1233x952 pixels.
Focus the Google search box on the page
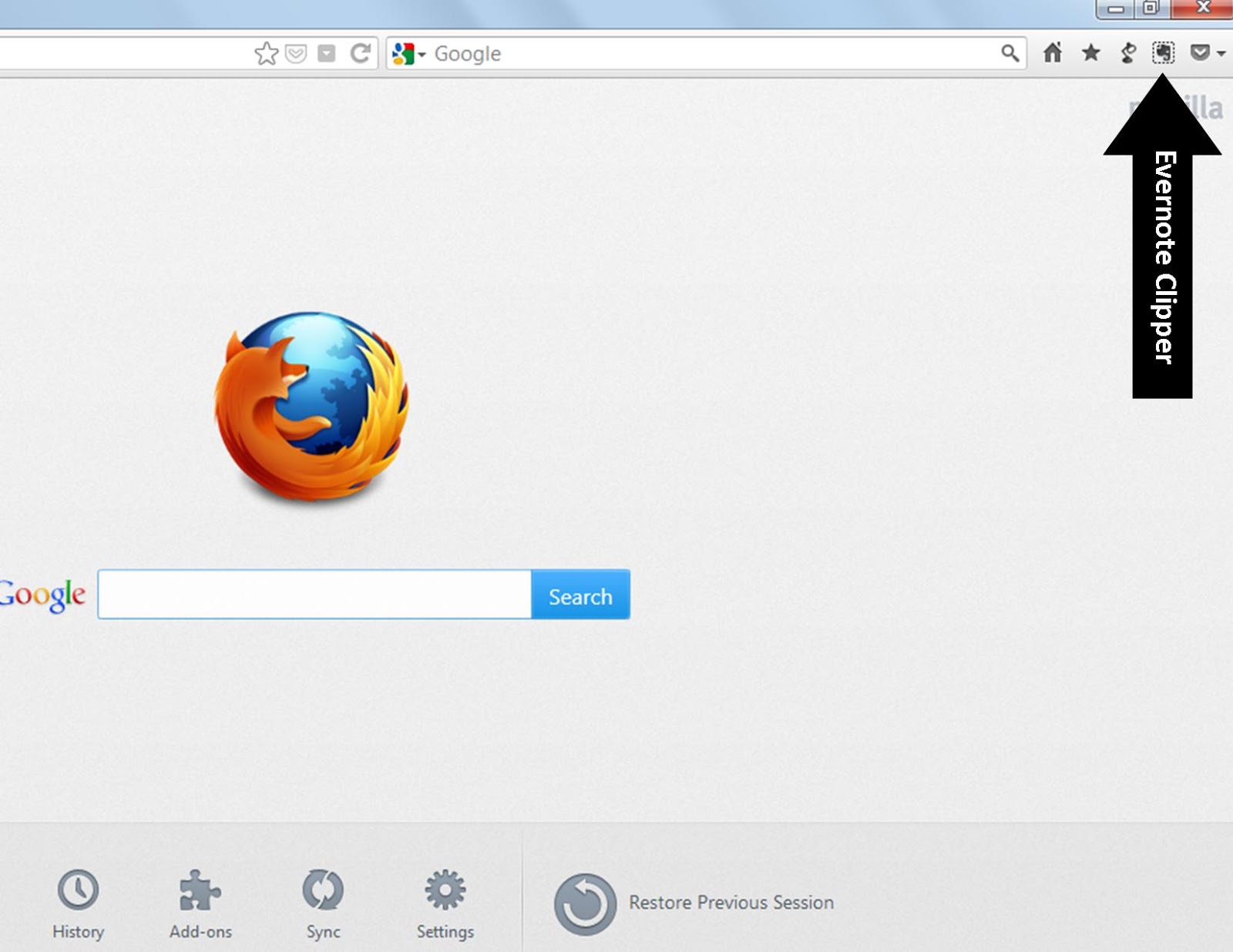coord(314,595)
